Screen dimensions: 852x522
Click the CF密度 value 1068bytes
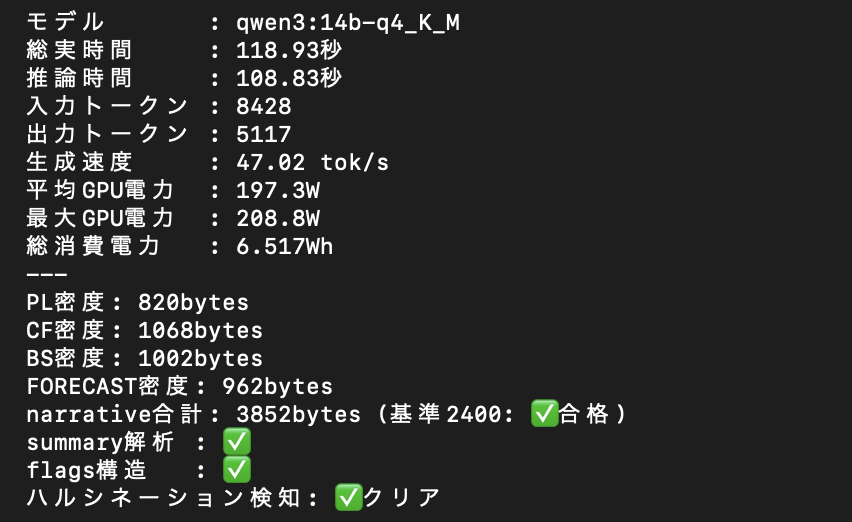pos(201,330)
